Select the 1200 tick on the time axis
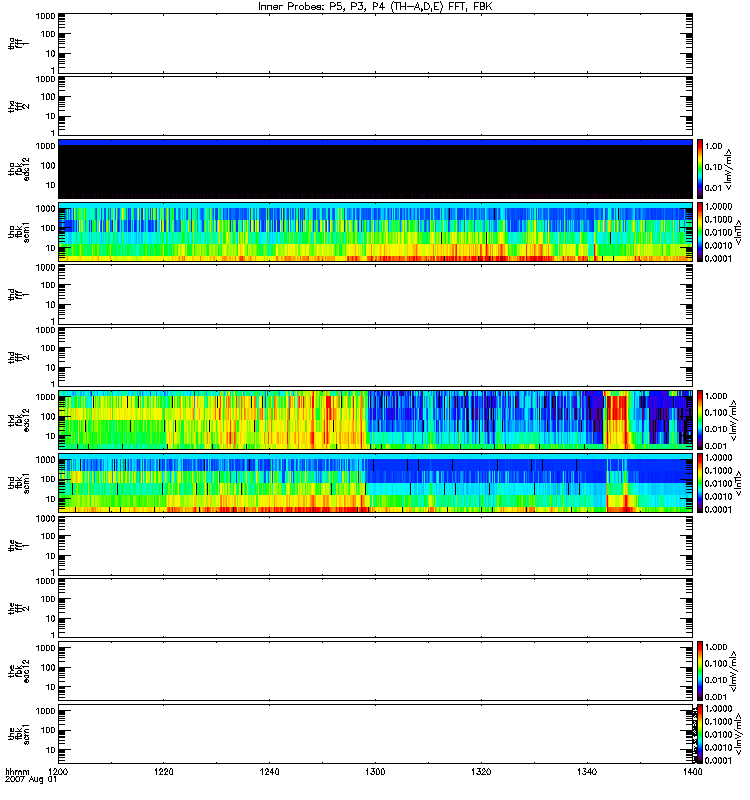The image size is (750, 800). click(59, 773)
